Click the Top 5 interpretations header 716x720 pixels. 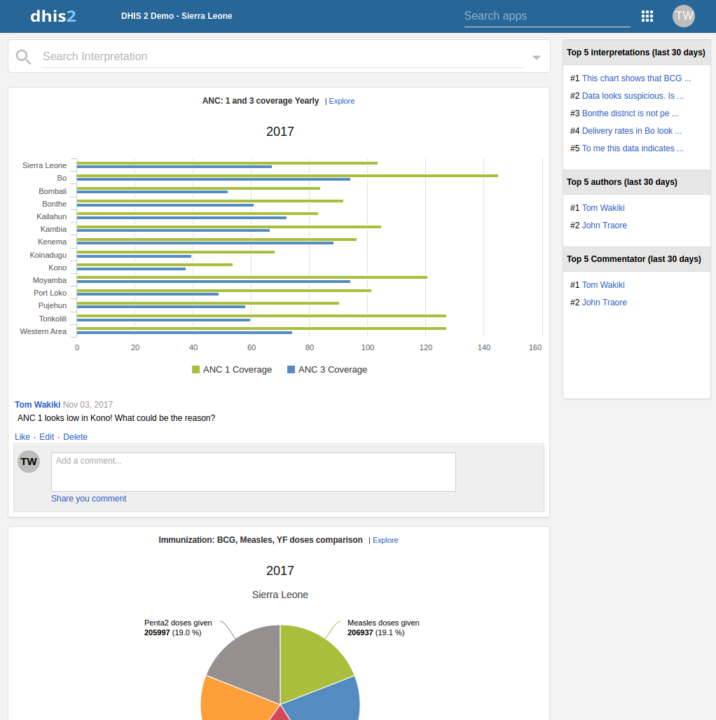[636, 52]
